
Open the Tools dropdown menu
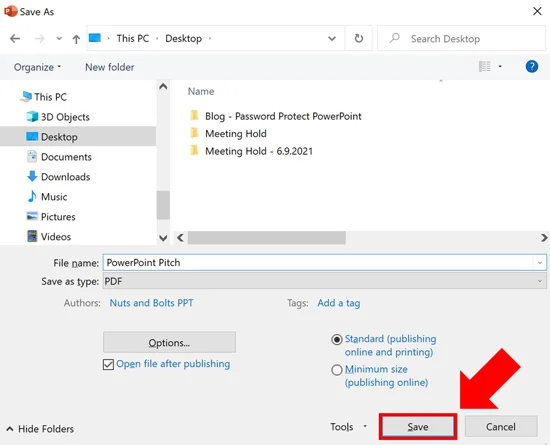click(x=348, y=426)
